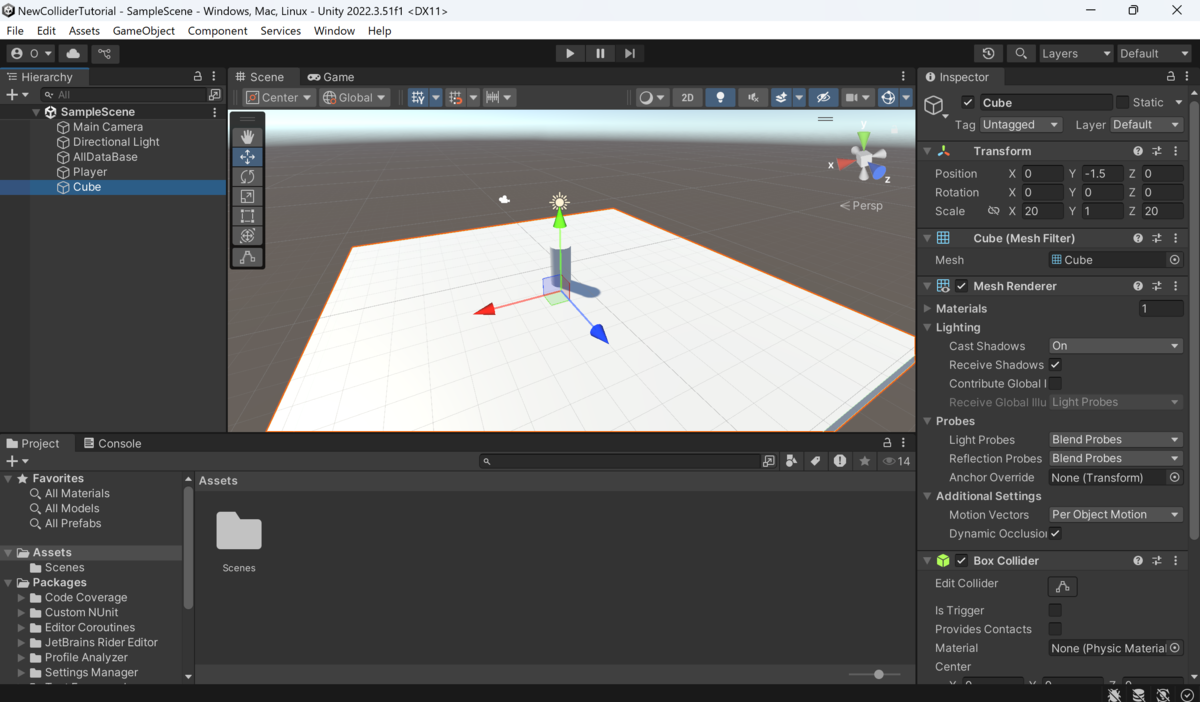
Task: Toggle Receive Shadows checkbox
Action: [x=1055, y=365]
